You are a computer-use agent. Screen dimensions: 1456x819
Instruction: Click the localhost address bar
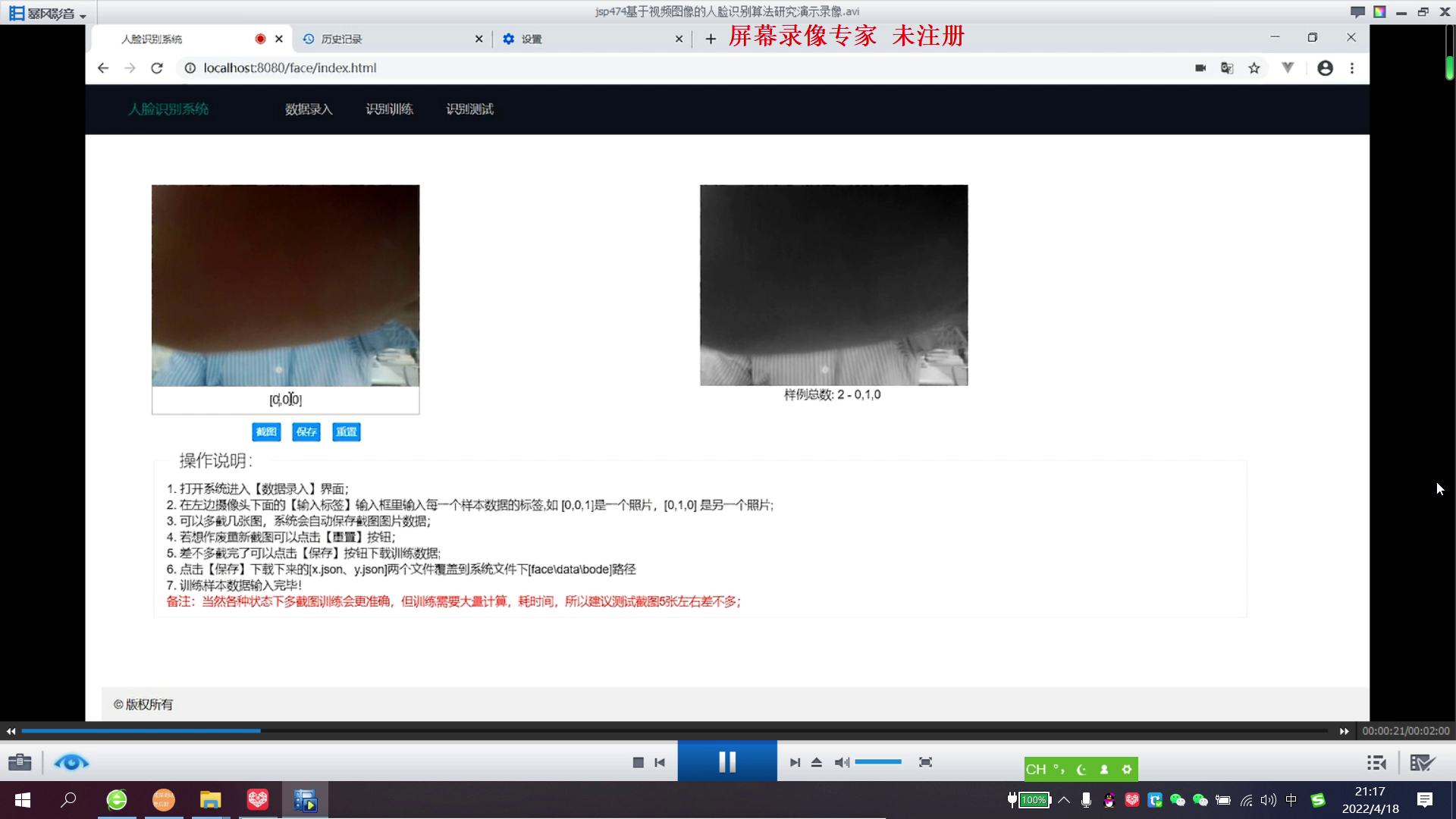pos(682,68)
